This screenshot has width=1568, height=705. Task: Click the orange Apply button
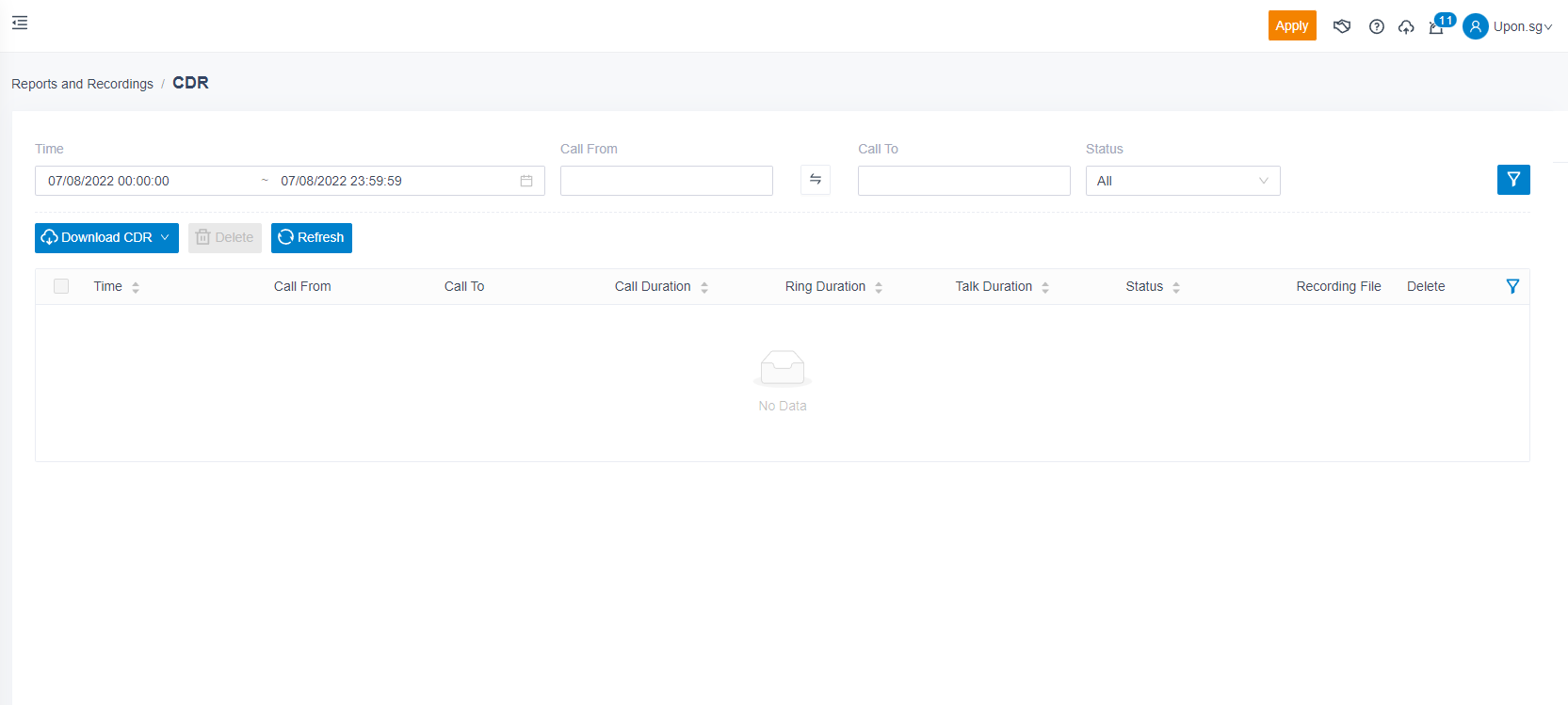click(1291, 25)
